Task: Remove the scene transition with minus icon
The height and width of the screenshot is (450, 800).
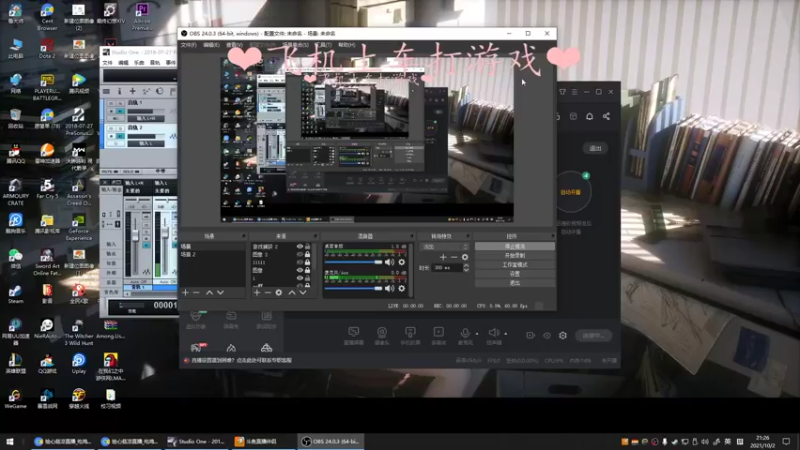Action: (454, 257)
